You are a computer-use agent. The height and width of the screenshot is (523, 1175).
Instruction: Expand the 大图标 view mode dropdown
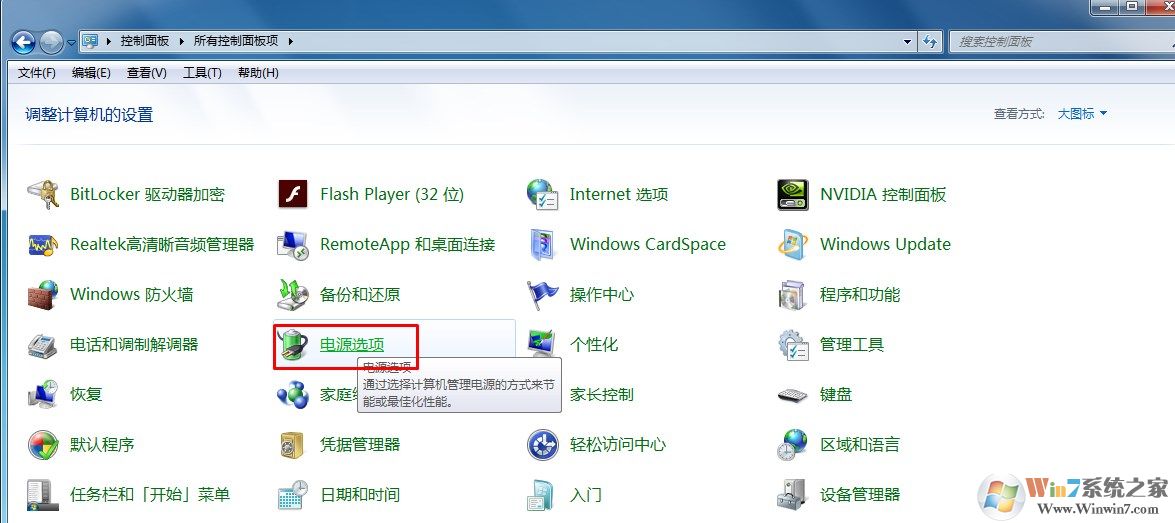(x=1082, y=114)
